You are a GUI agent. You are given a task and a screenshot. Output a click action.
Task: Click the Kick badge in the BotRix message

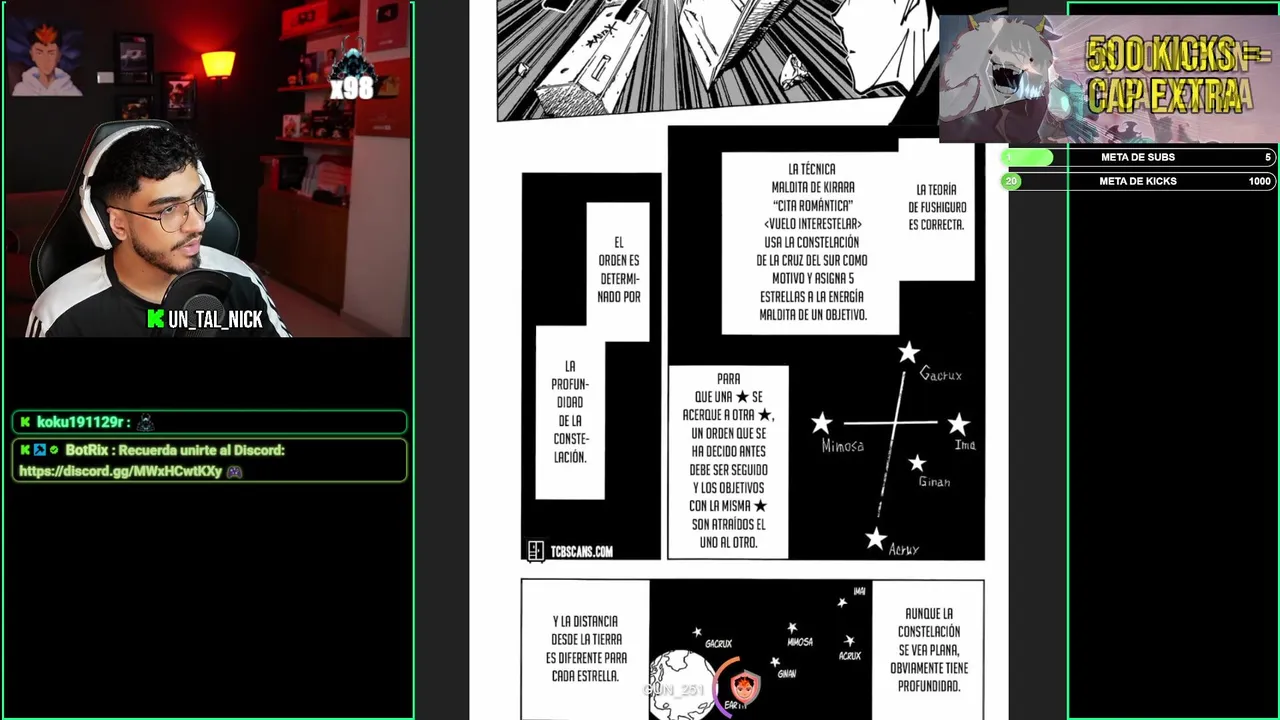tap(25, 450)
